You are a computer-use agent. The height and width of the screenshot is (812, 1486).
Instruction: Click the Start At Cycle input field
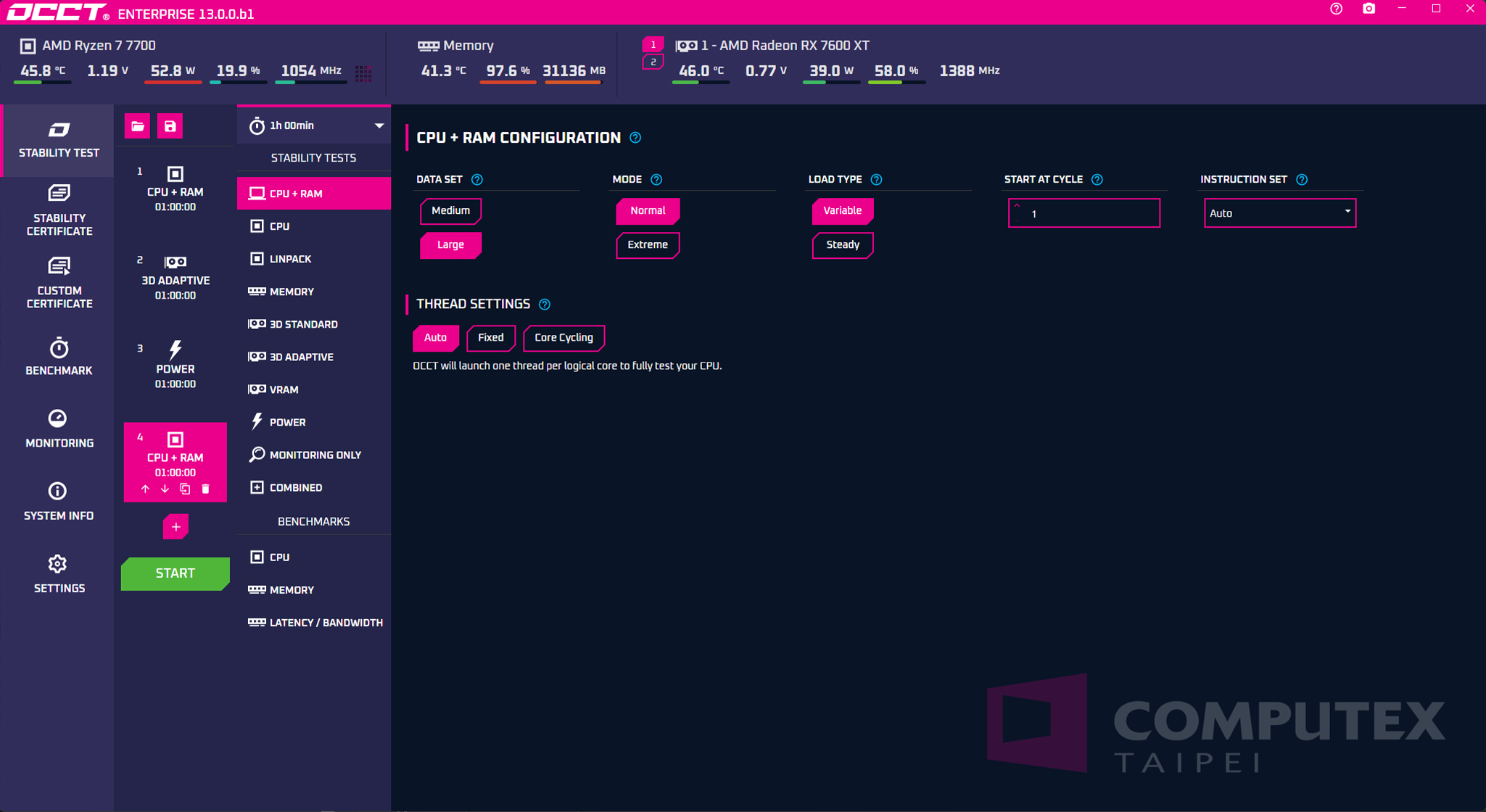coord(1084,213)
